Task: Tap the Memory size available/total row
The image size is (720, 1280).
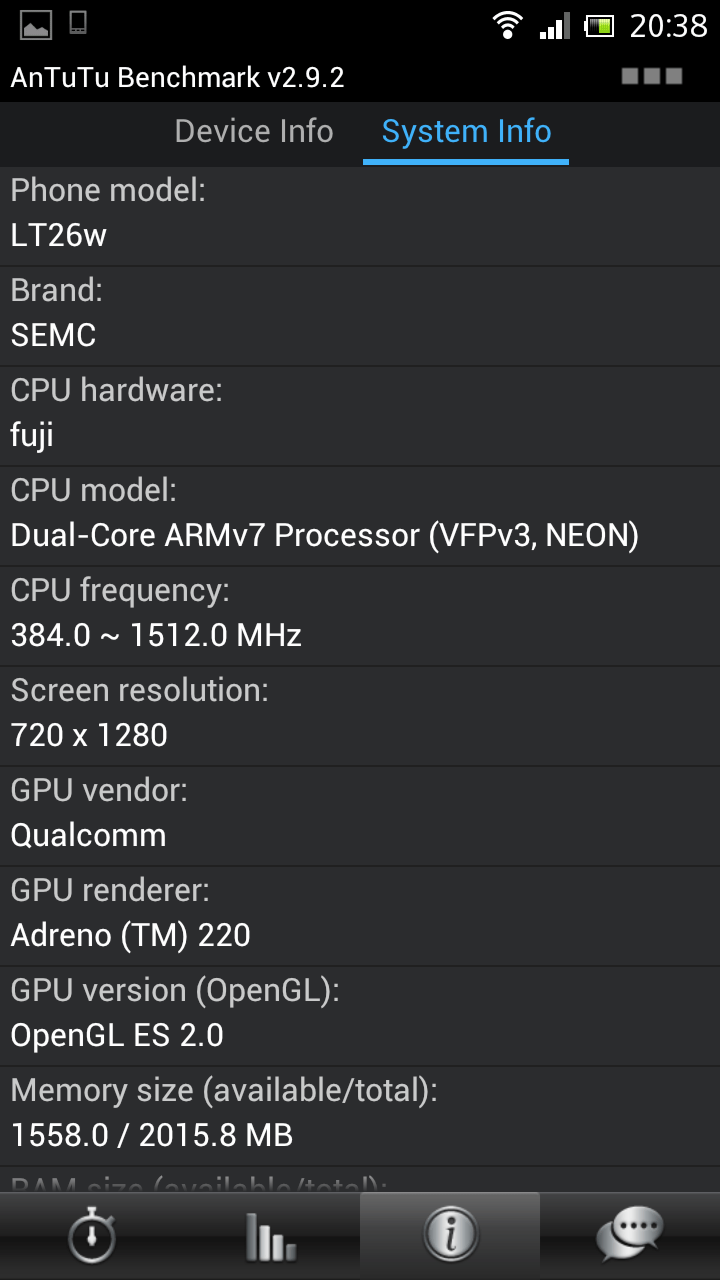Action: point(360,1115)
